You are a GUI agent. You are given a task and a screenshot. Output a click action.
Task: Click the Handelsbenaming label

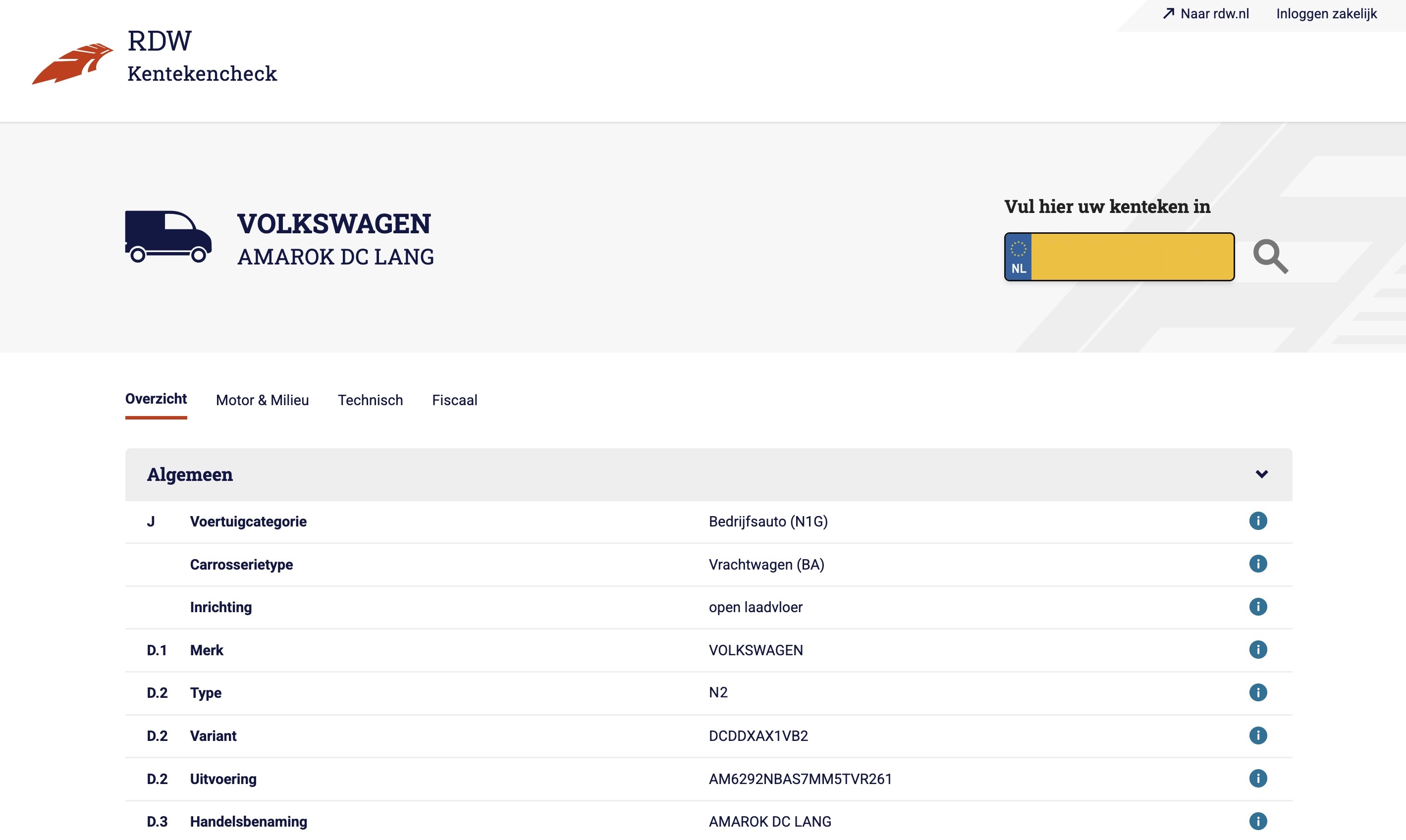tap(249, 822)
